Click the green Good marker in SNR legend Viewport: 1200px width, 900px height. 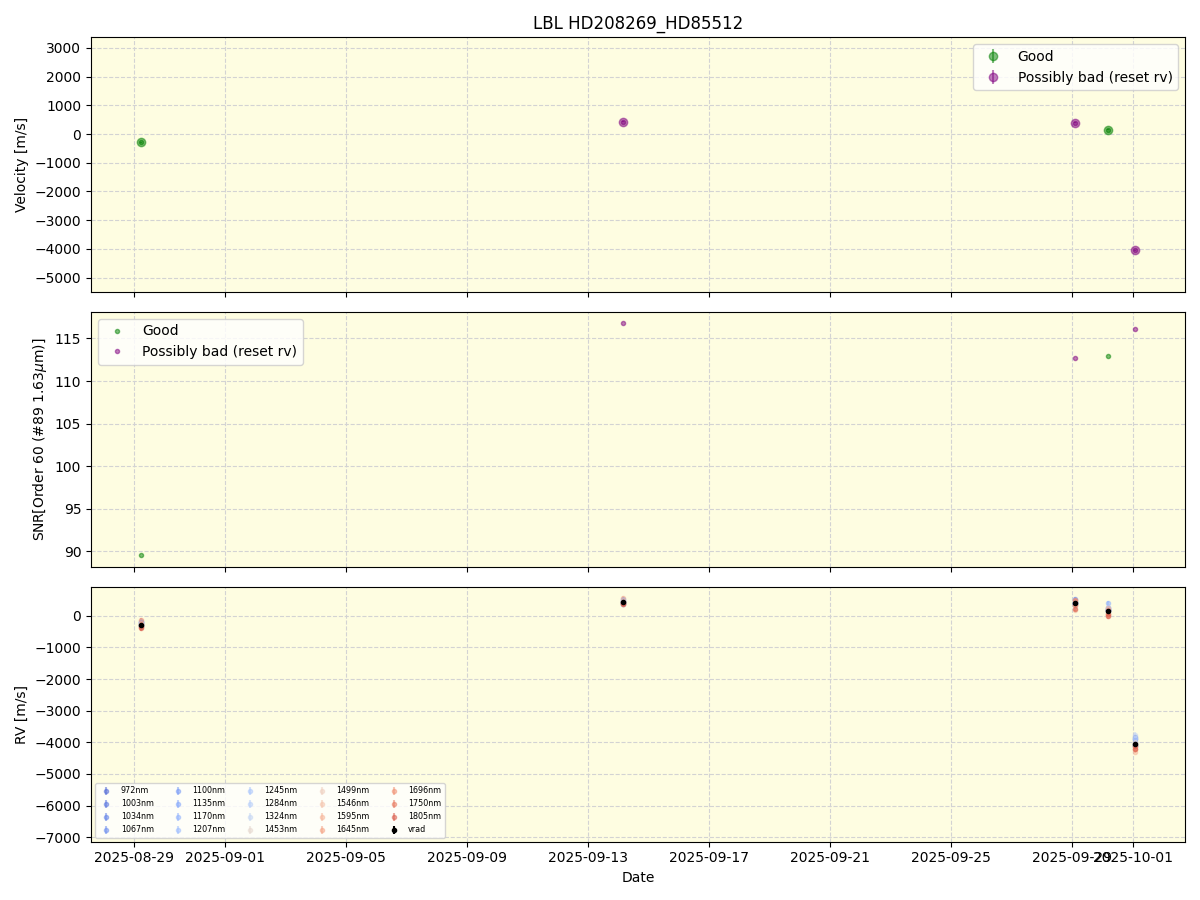(x=117, y=331)
